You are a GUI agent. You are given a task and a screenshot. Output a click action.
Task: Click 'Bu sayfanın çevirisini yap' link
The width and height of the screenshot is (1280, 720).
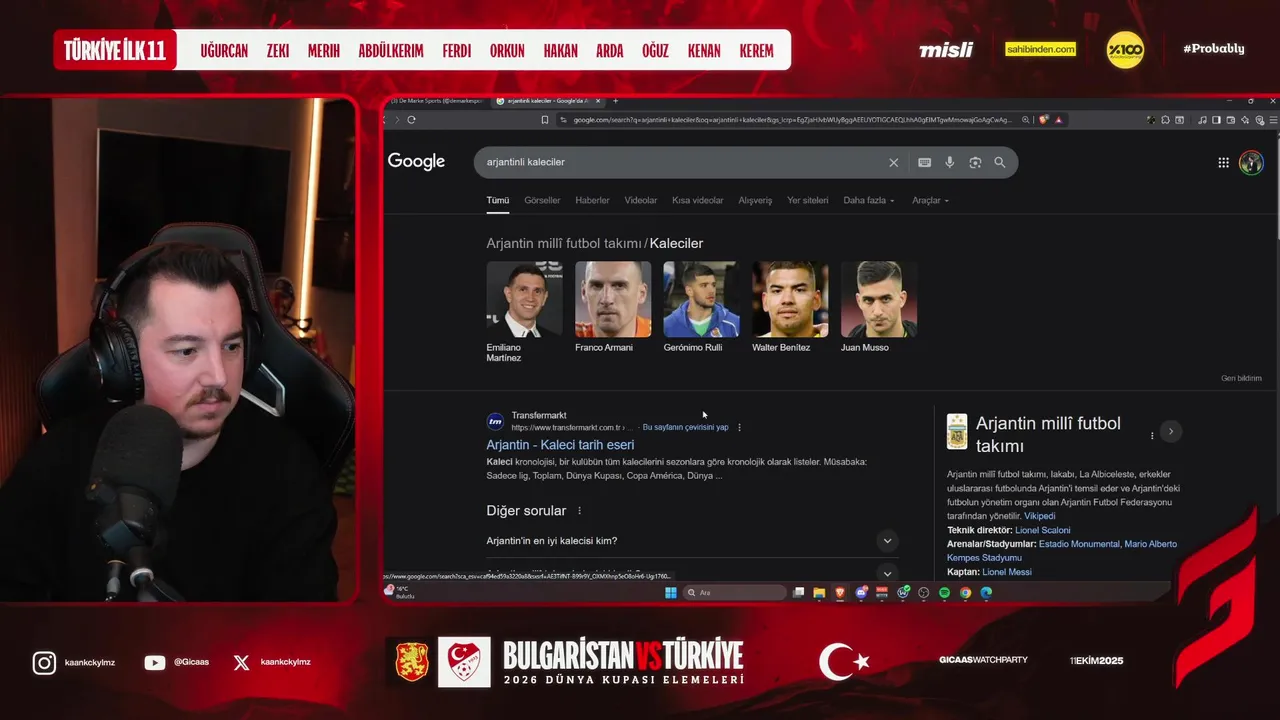coord(685,427)
